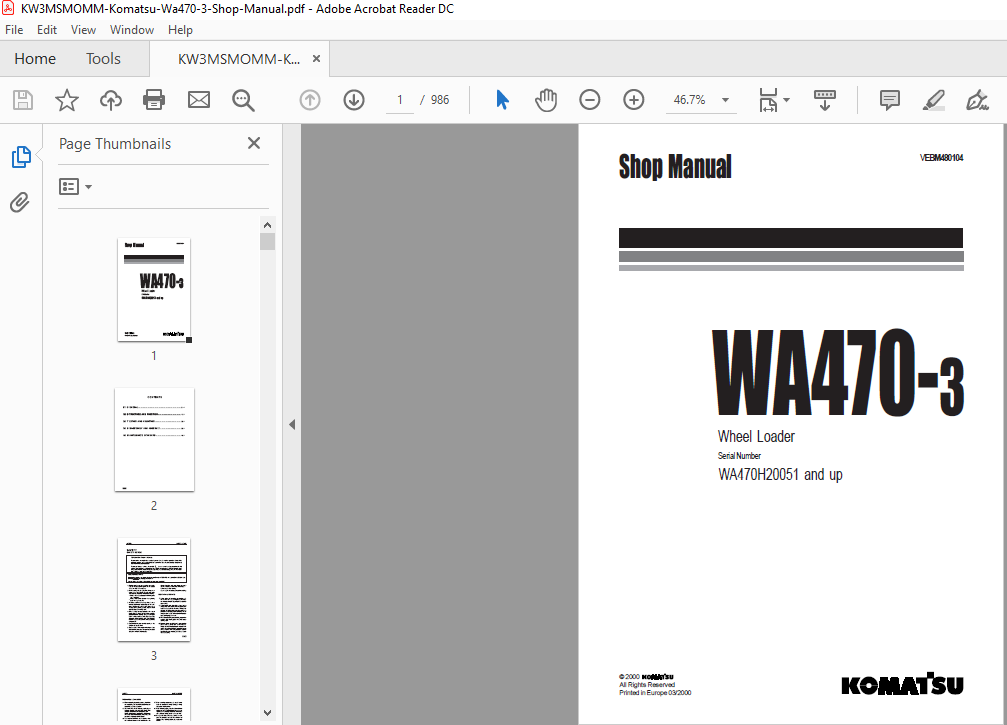Click the thumbnail page label 1
Screen dimensions: 1007x725
(x=154, y=356)
